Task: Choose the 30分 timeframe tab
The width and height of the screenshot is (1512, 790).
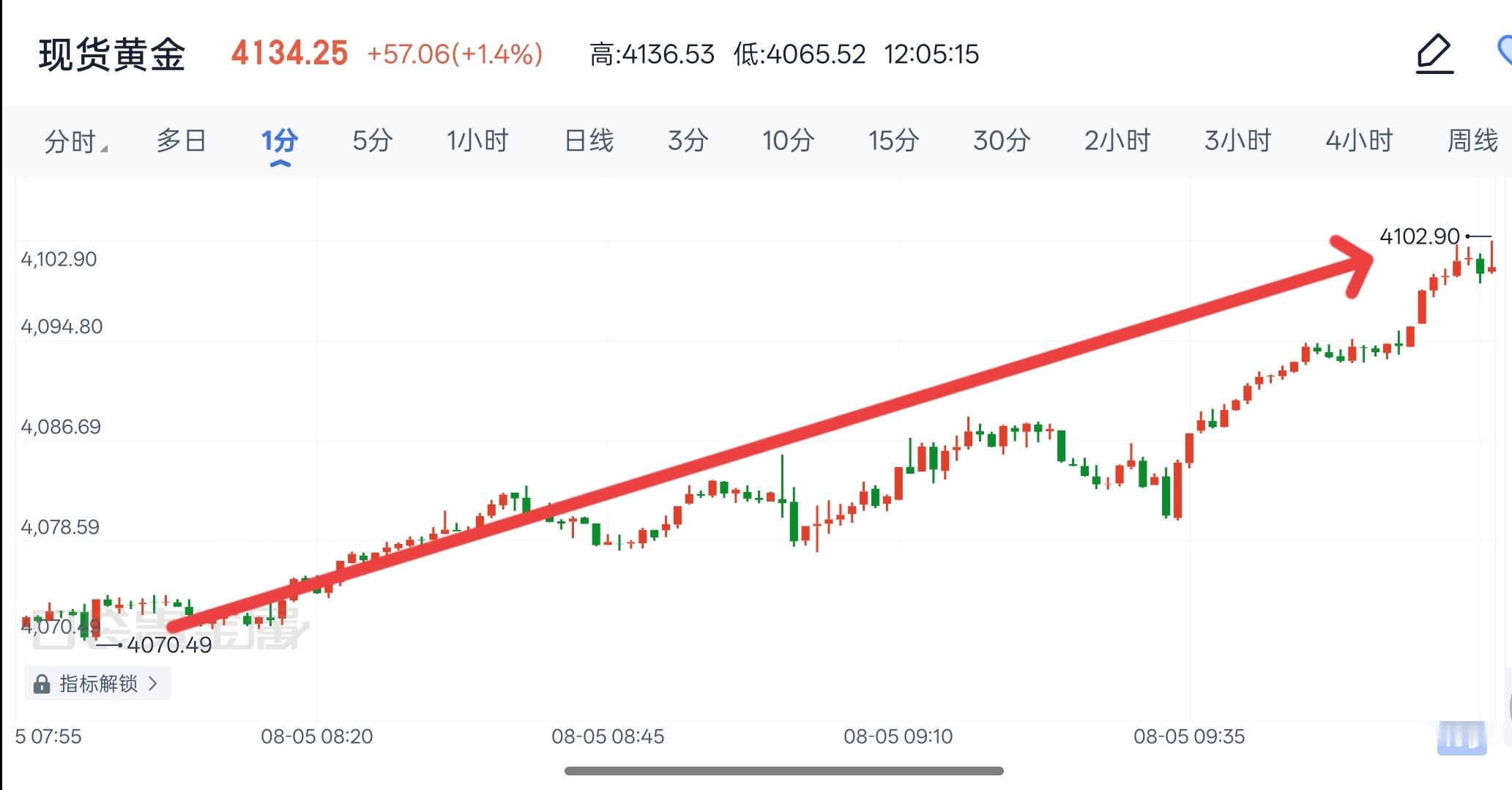Action: click(1002, 140)
